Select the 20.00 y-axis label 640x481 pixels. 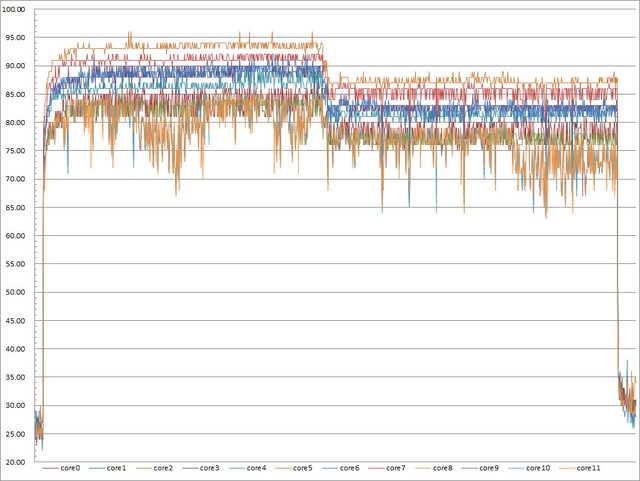click(x=19, y=462)
